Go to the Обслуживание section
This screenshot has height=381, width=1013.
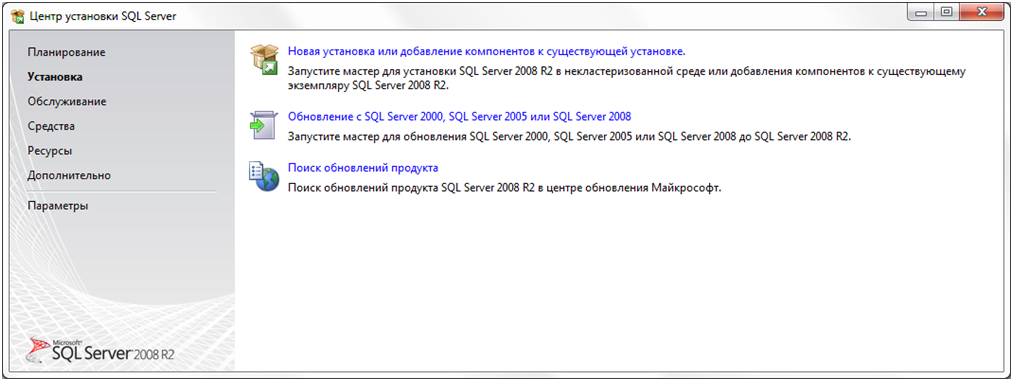[x=67, y=101]
